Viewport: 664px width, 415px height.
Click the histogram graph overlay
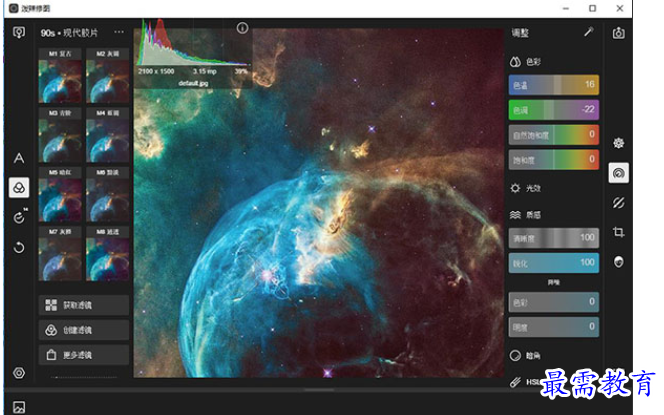[193, 42]
